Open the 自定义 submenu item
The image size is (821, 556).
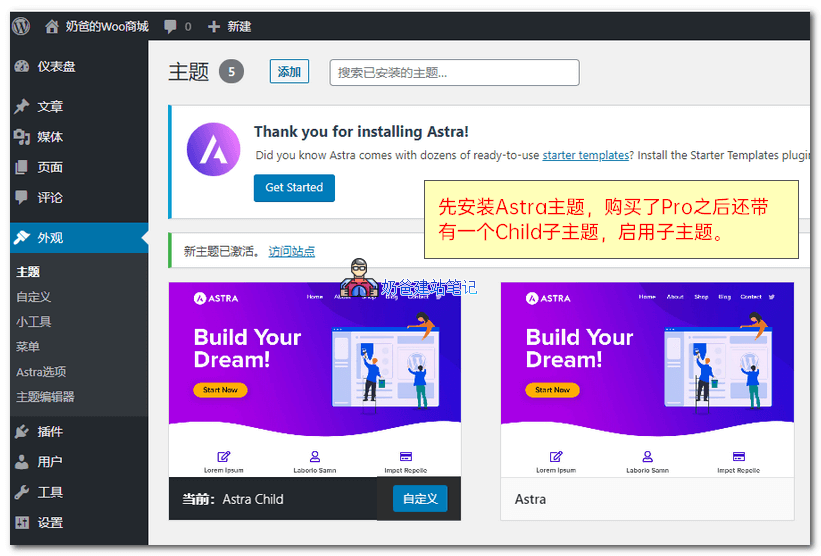pyautogui.click(x=34, y=297)
